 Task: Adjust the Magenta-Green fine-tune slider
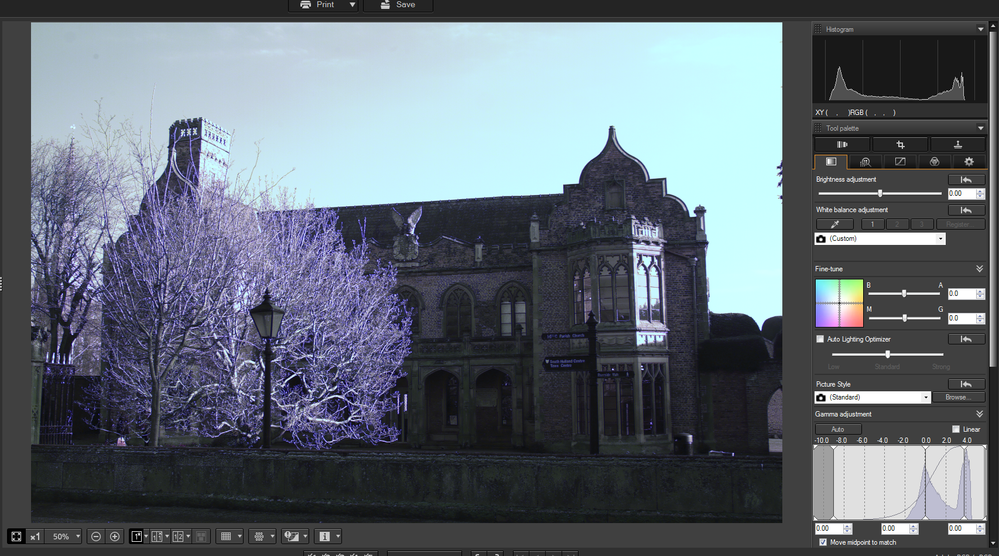pyautogui.click(x=903, y=317)
